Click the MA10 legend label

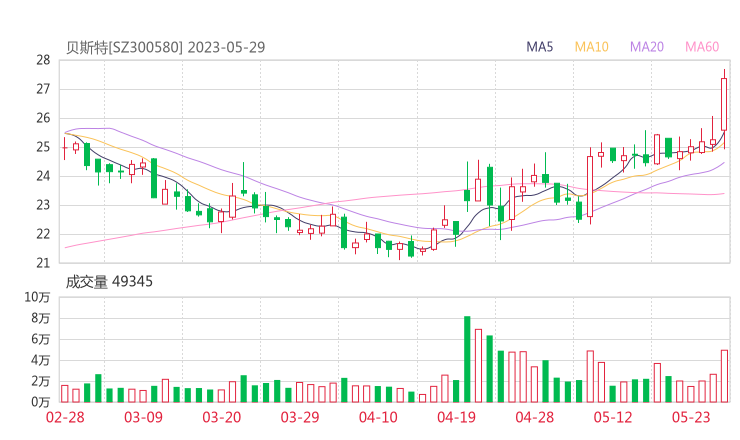[591, 47]
